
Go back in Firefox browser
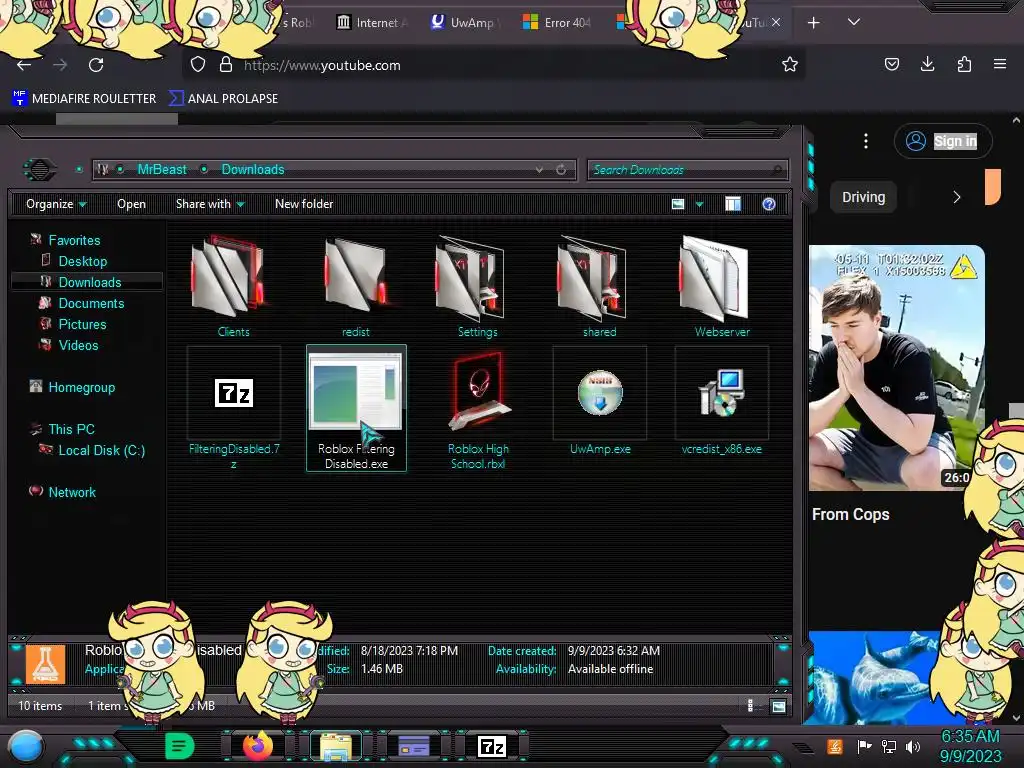[24, 65]
